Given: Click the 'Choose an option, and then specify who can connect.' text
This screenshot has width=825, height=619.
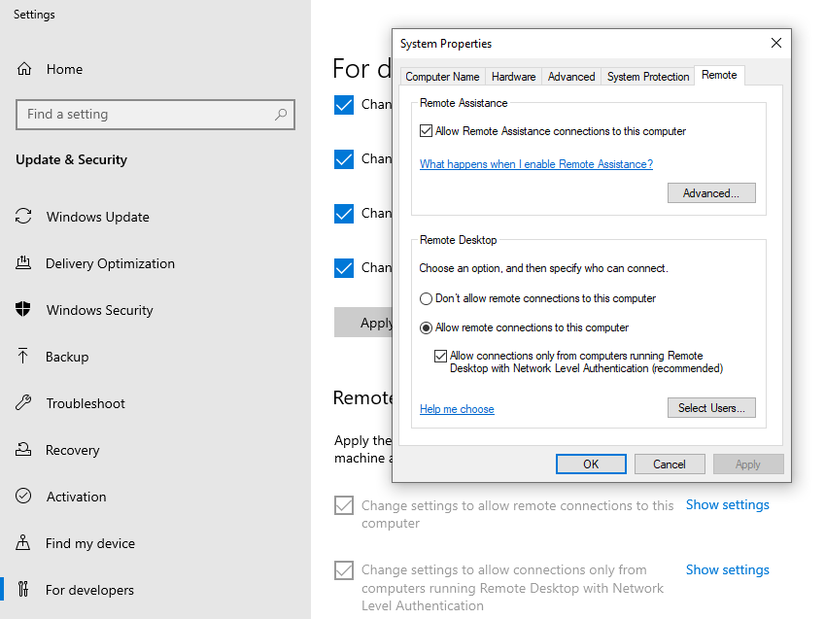Looking at the screenshot, I should point(544,268).
